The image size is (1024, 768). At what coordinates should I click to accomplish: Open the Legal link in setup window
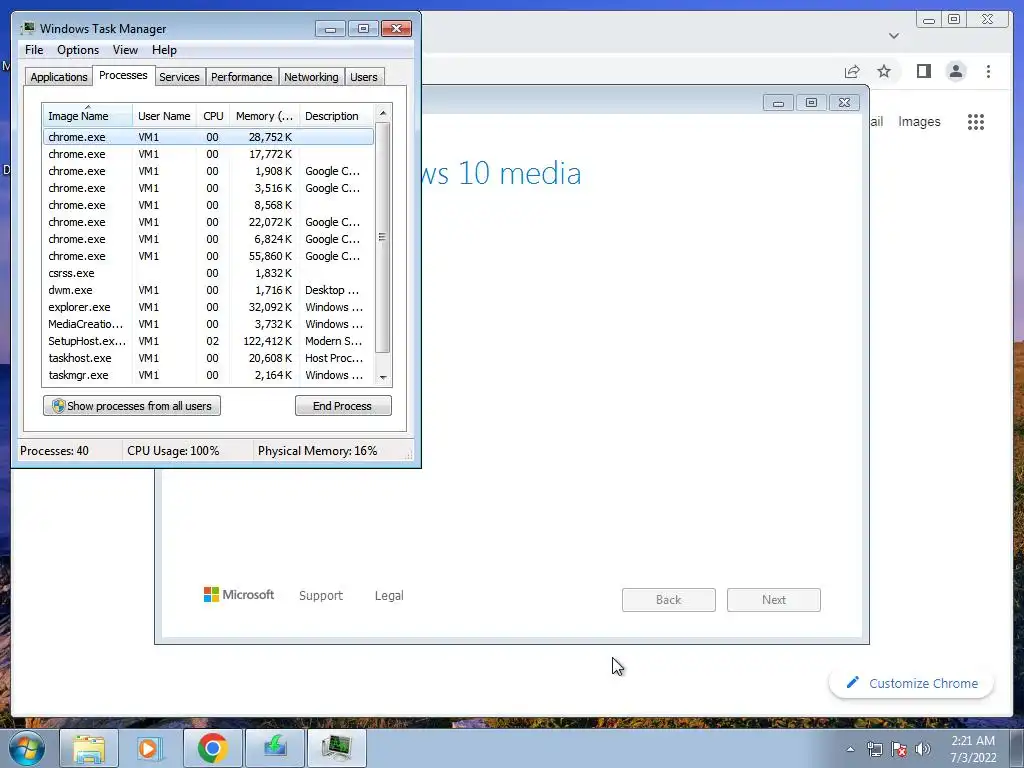pos(389,596)
